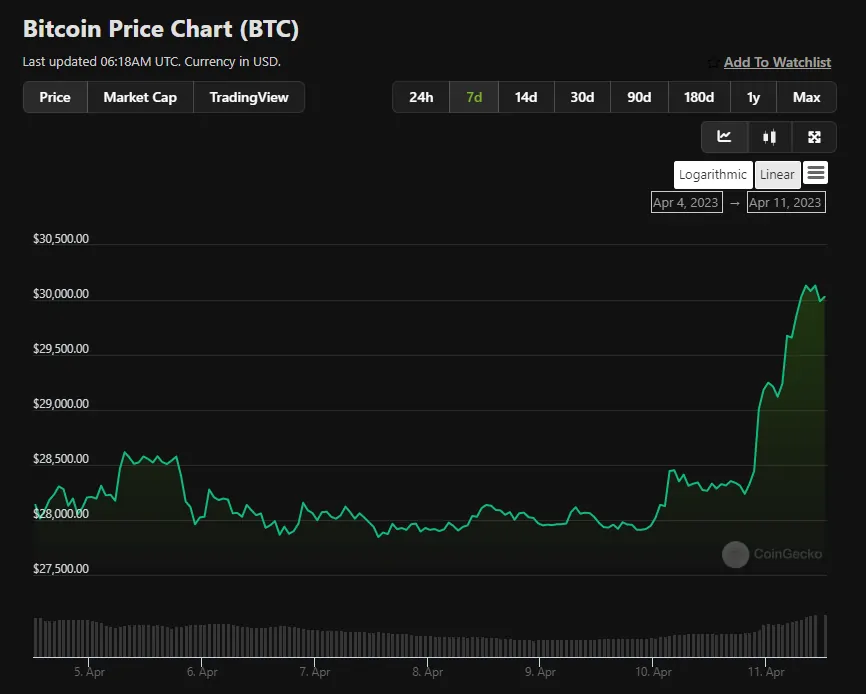866x694 pixels.
Task: Open the Price tab
Action: pos(55,97)
